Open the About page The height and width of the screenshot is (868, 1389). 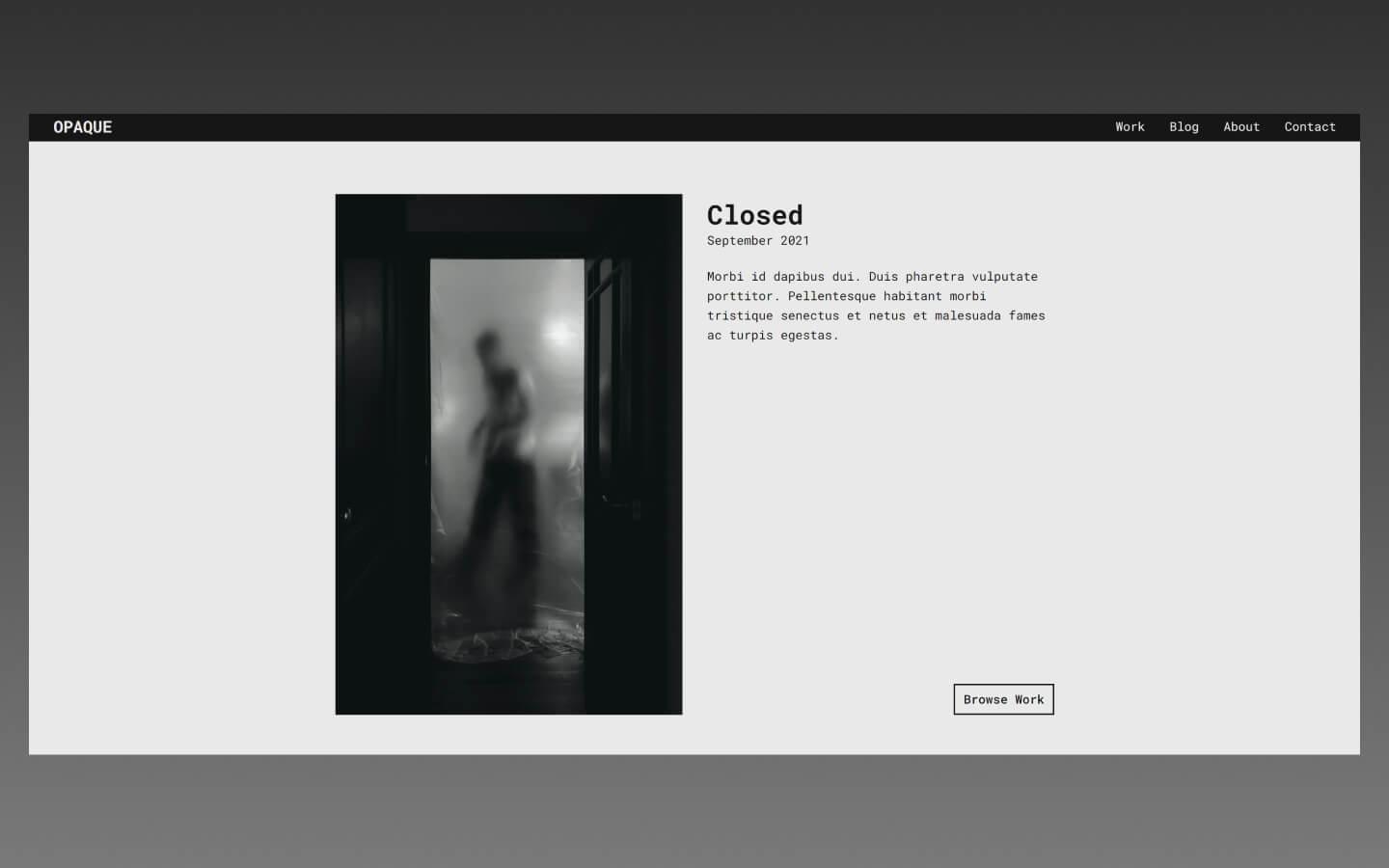click(x=1241, y=126)
